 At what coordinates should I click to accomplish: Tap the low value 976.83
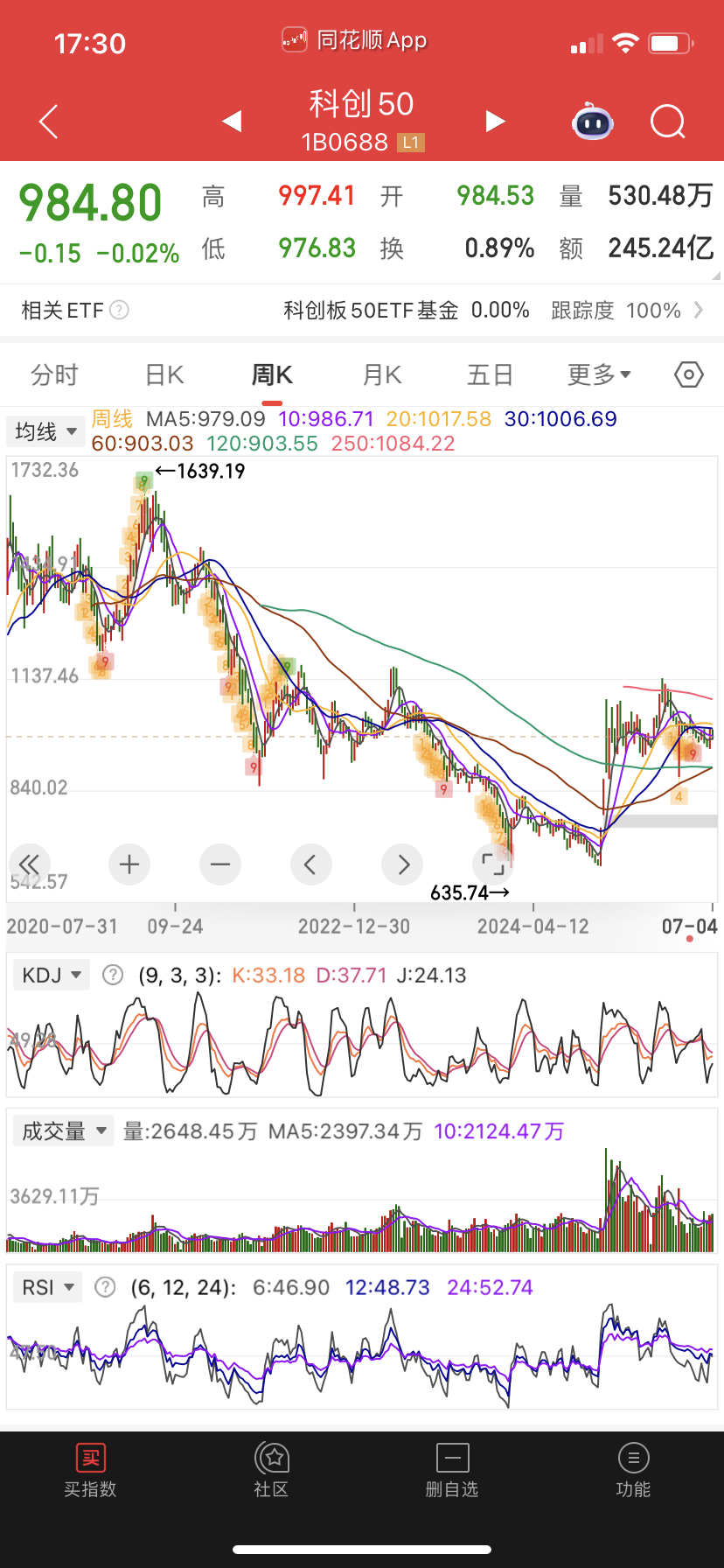click(x=317, y=248)
